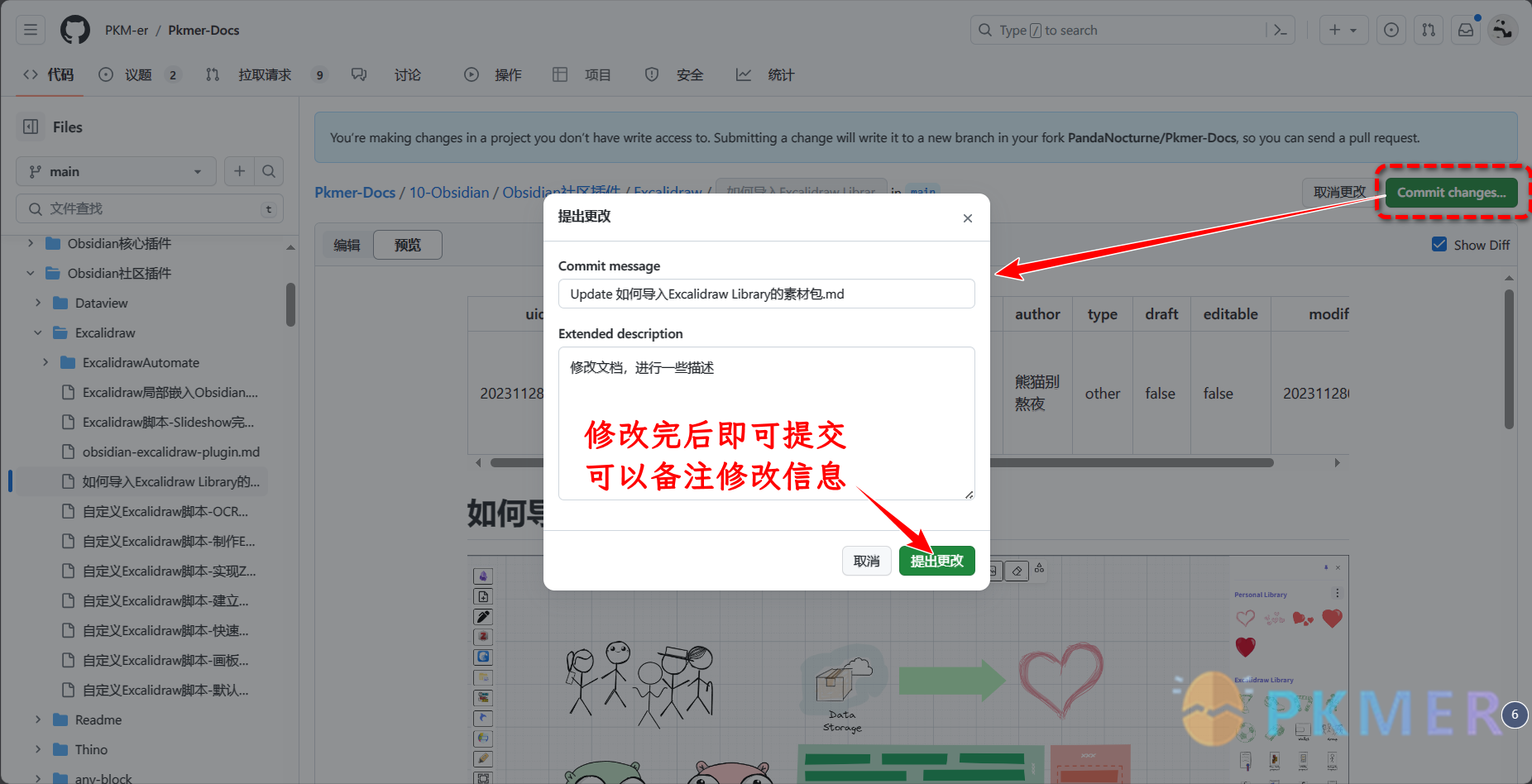Expand the Obsidian核心插件 folder

click(x=31, y=243)
